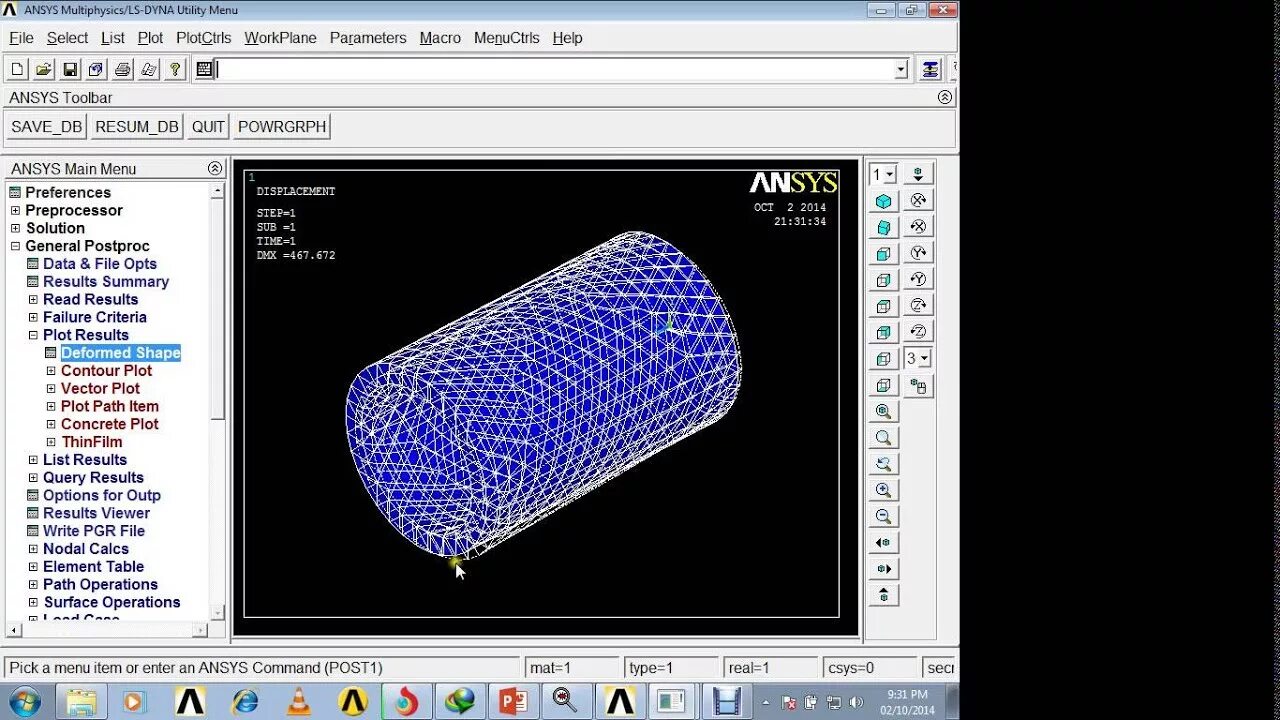The image size is (1280, 720).
Task: Expand the Read Results node
Action: coord(33,299)
